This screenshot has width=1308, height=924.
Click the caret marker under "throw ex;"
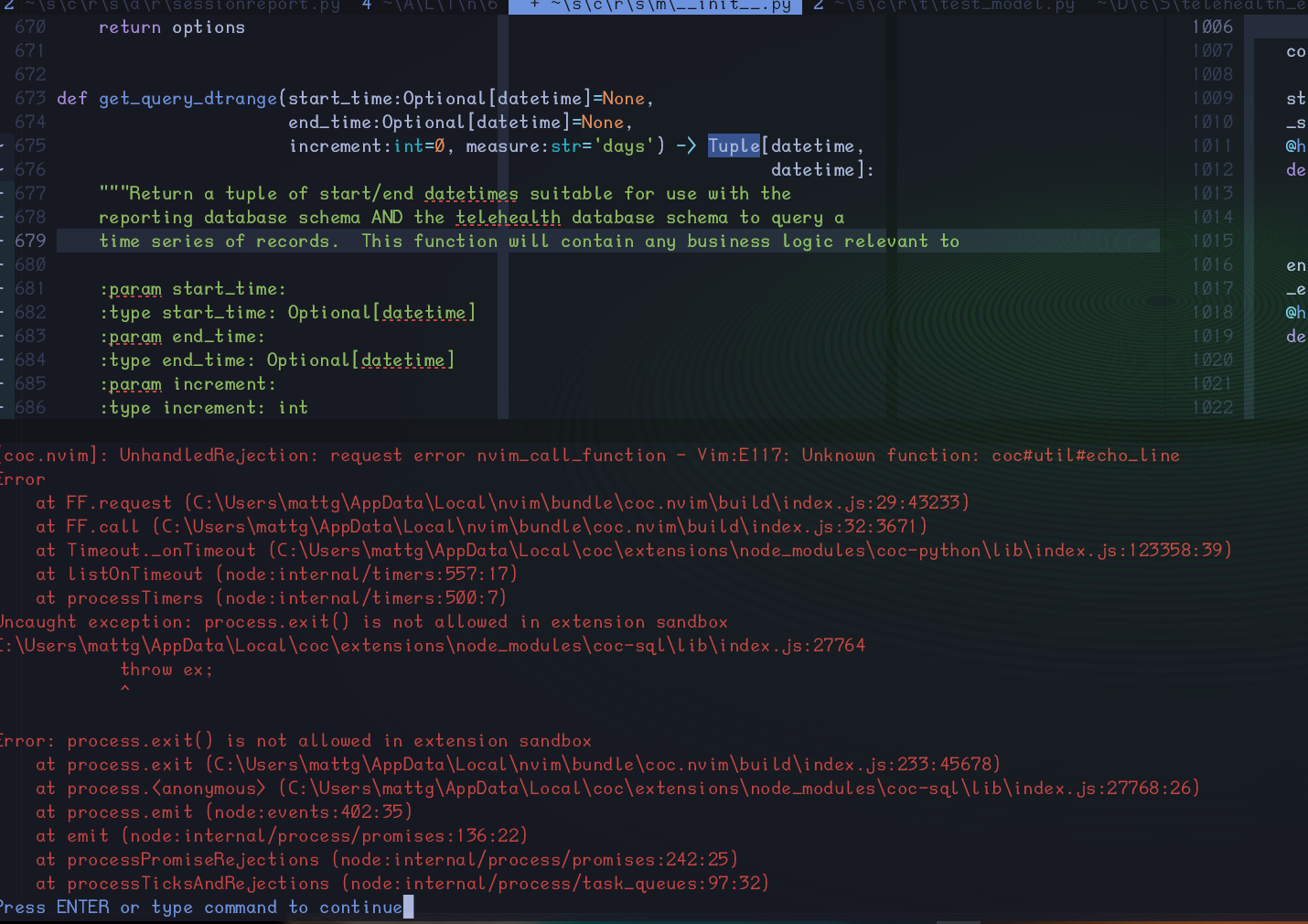[x=125, y=689]
